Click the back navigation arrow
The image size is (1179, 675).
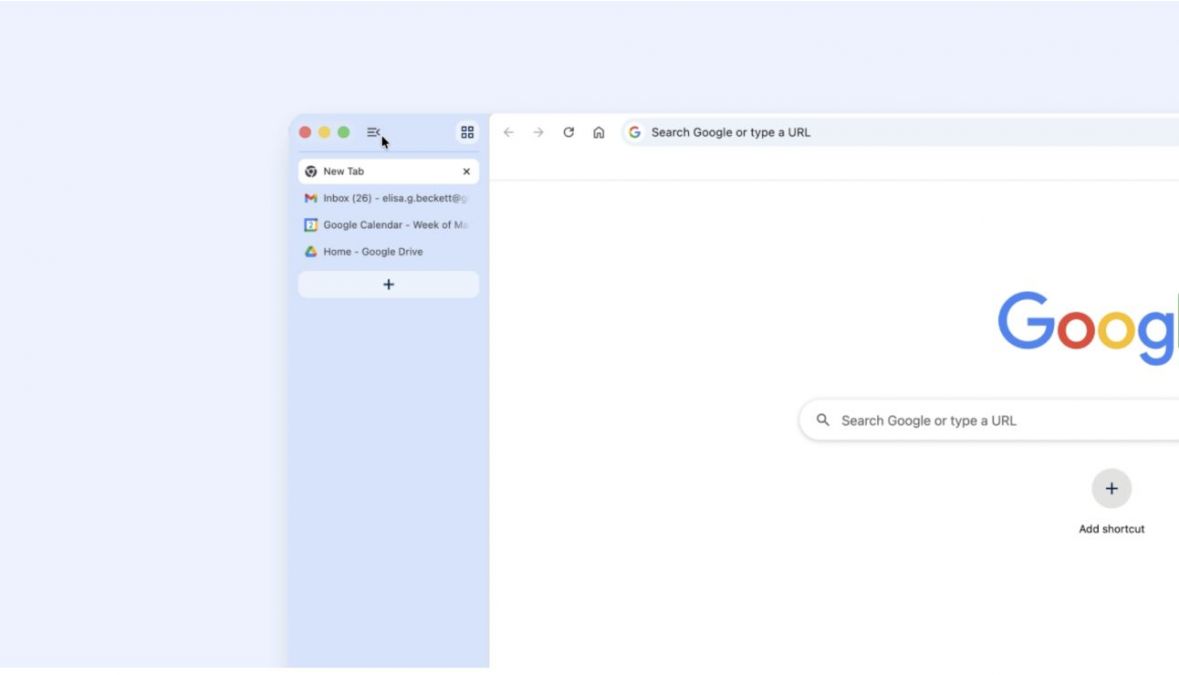point(510,131)
